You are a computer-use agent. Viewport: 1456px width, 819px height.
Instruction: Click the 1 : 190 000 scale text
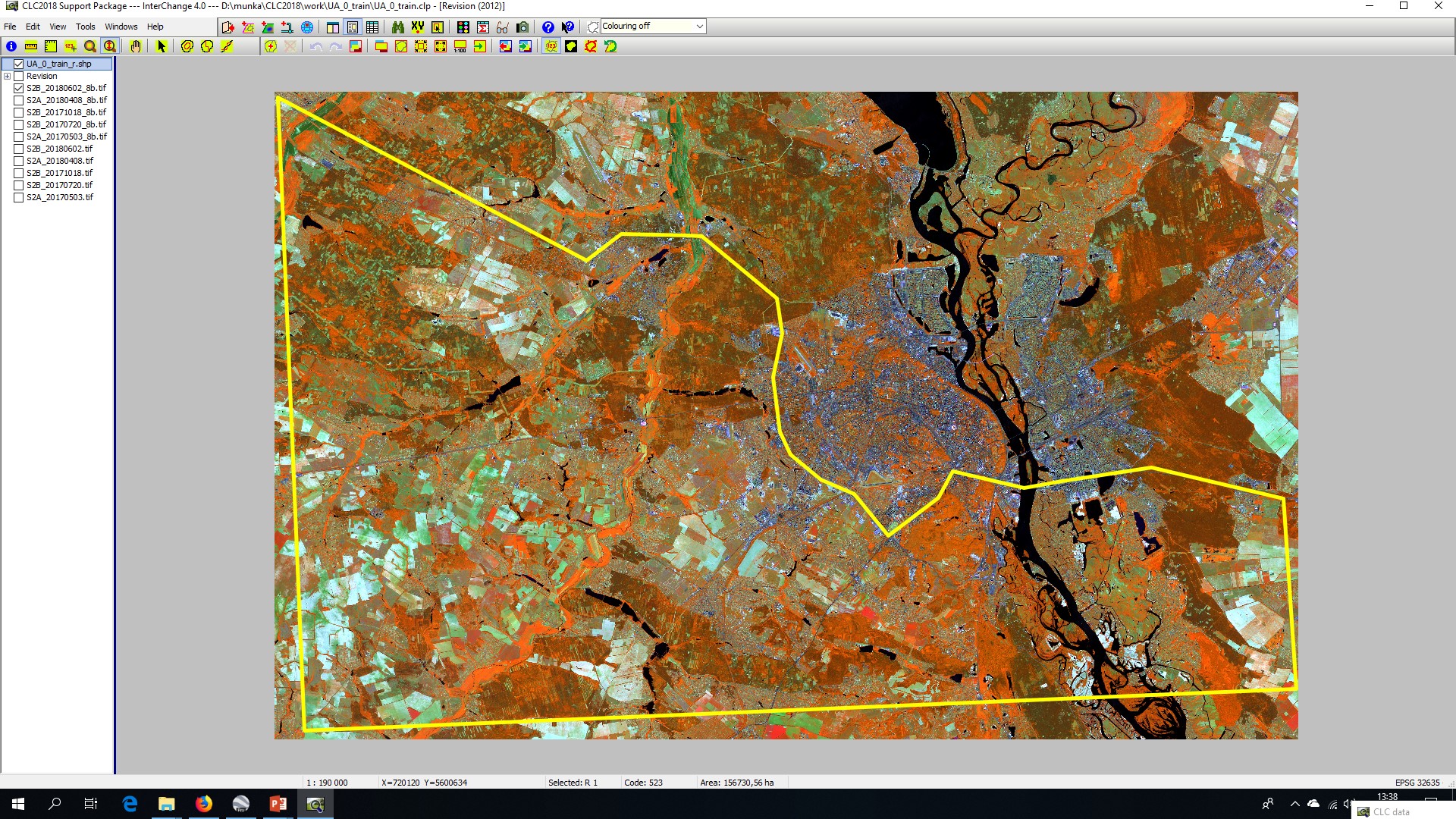pos(327,783)
